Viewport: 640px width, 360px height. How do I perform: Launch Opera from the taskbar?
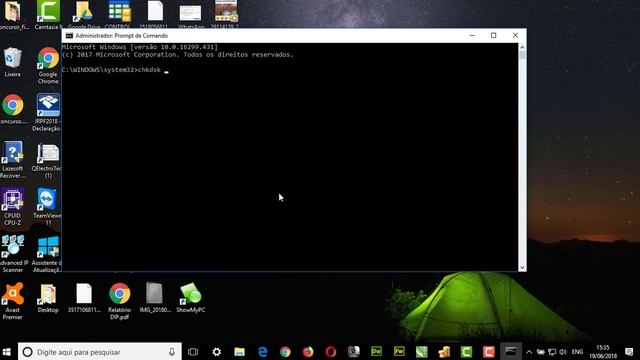[331, 352]
